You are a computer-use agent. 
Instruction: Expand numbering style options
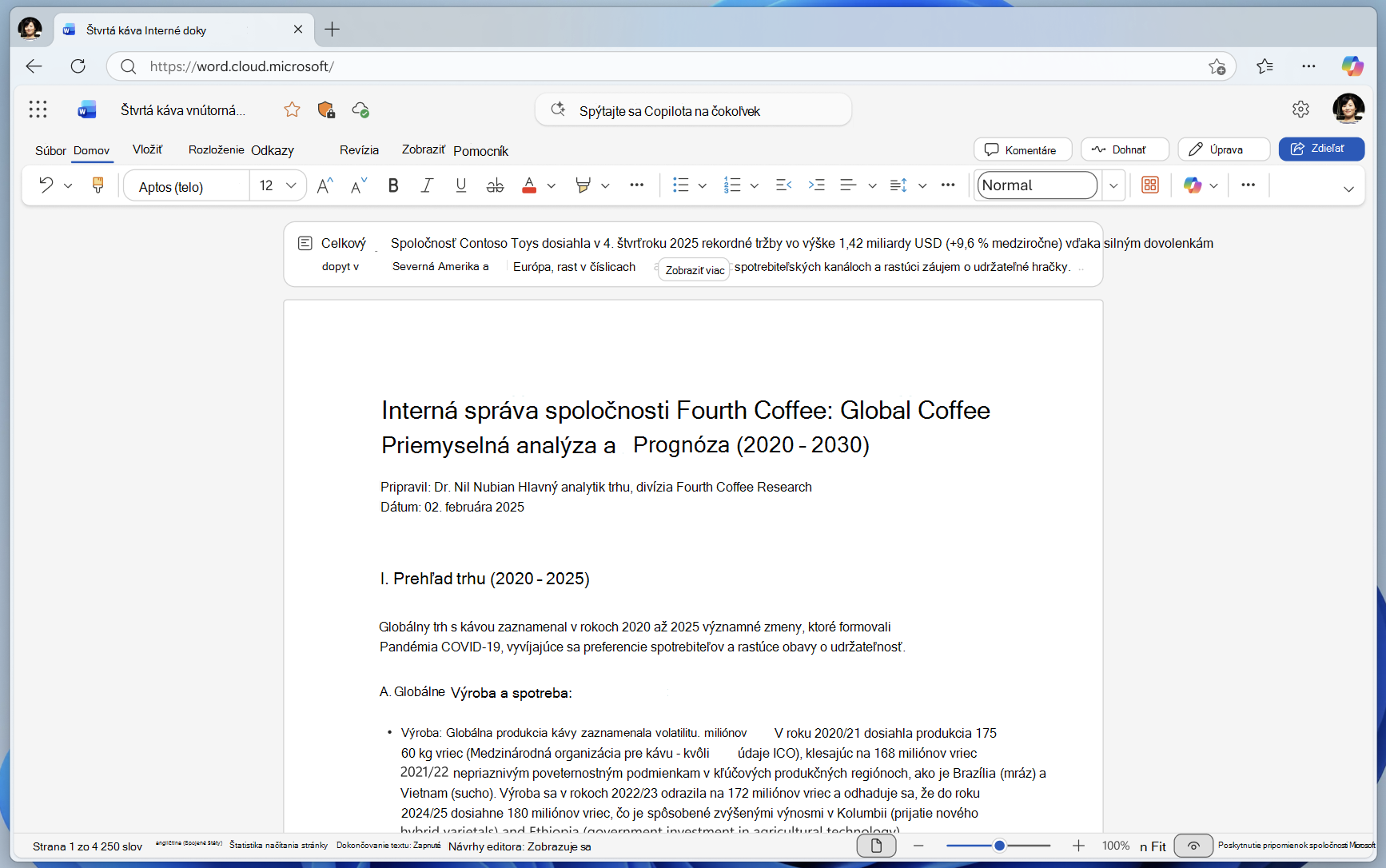pyautogui.click(x=754, y=185)
